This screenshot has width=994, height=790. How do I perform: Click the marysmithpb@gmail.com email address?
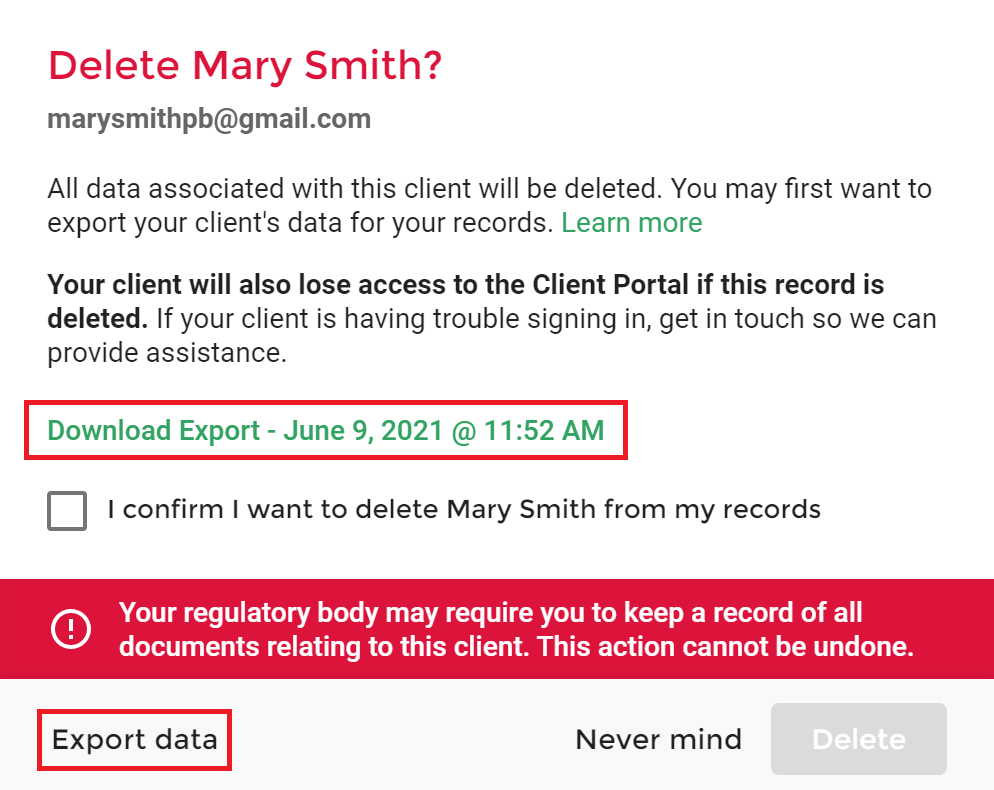[x=209, y=119]
